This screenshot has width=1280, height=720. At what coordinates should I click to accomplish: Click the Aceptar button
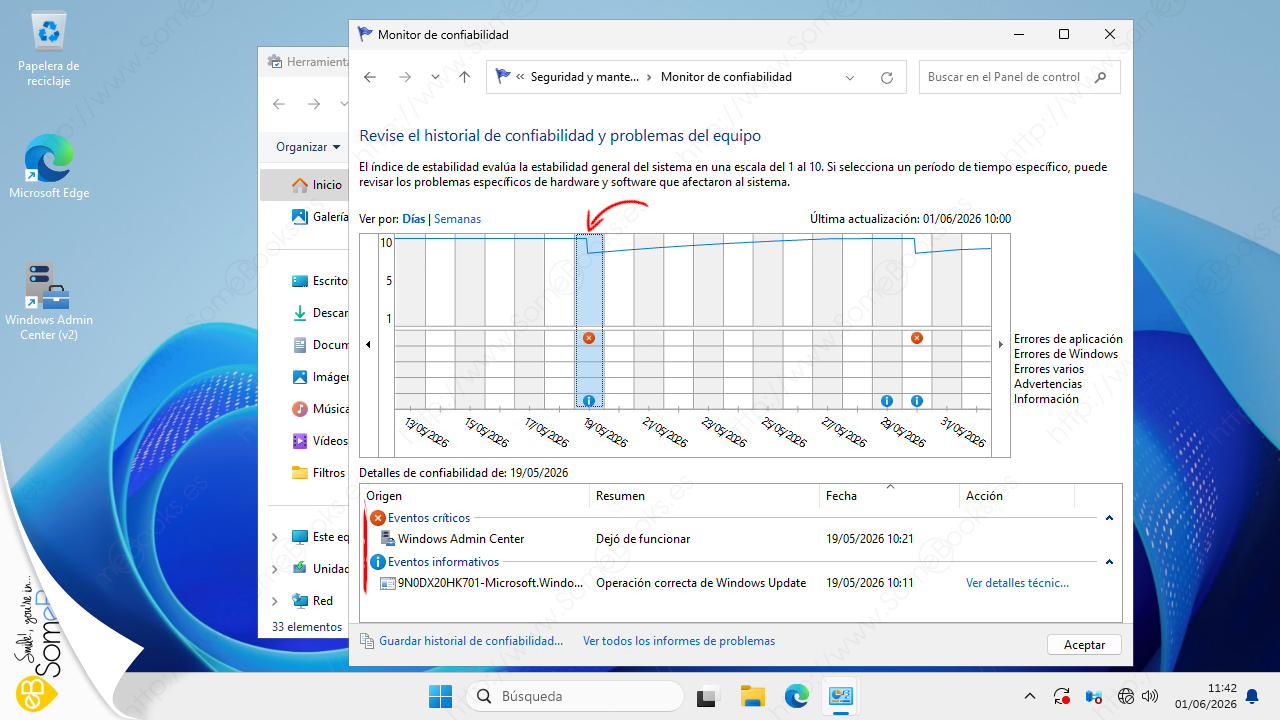[x=1084, y=645]
